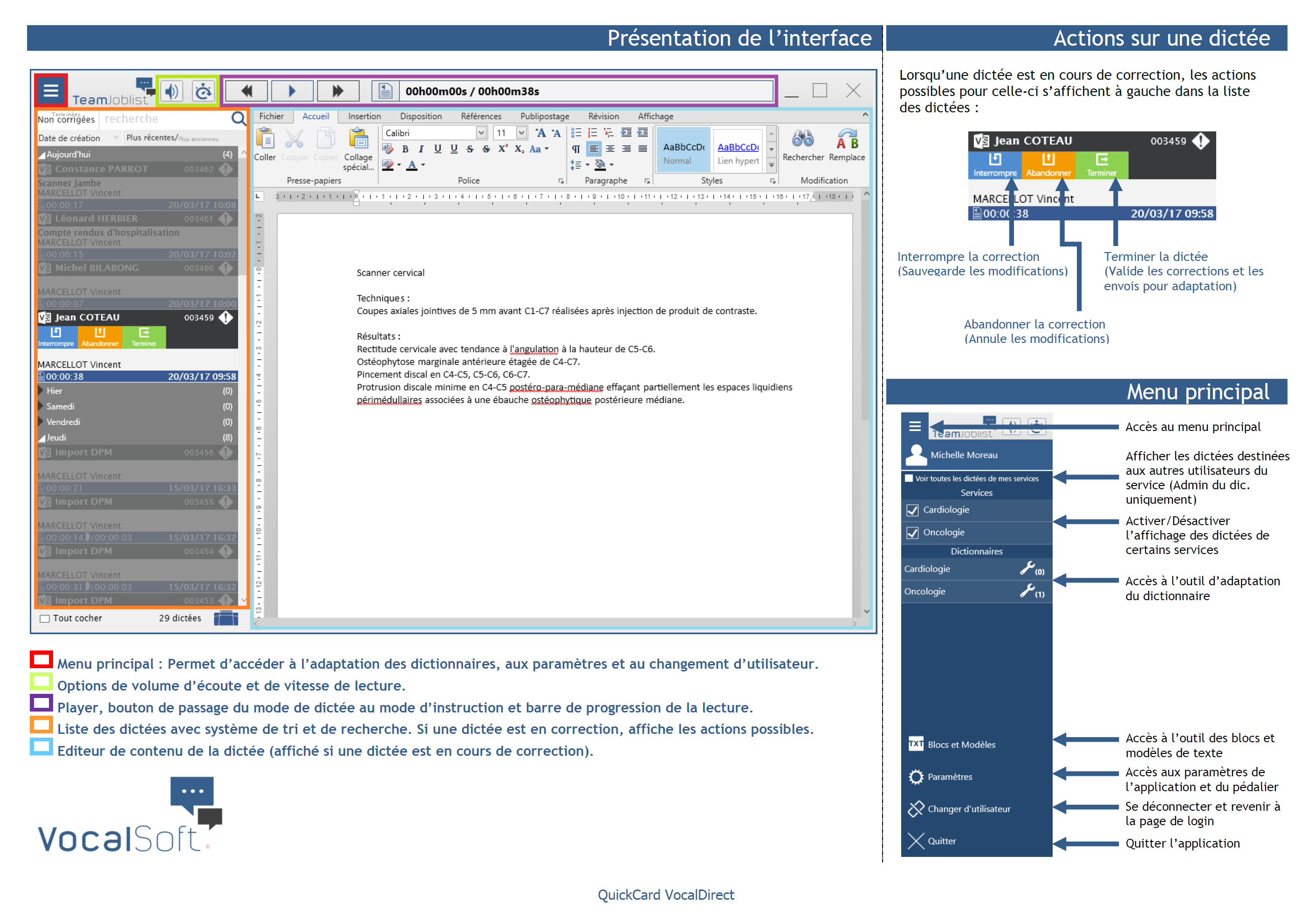Click the recherche search field
The height and width of the screenshot is (924, 1308).
click(165, 118)
